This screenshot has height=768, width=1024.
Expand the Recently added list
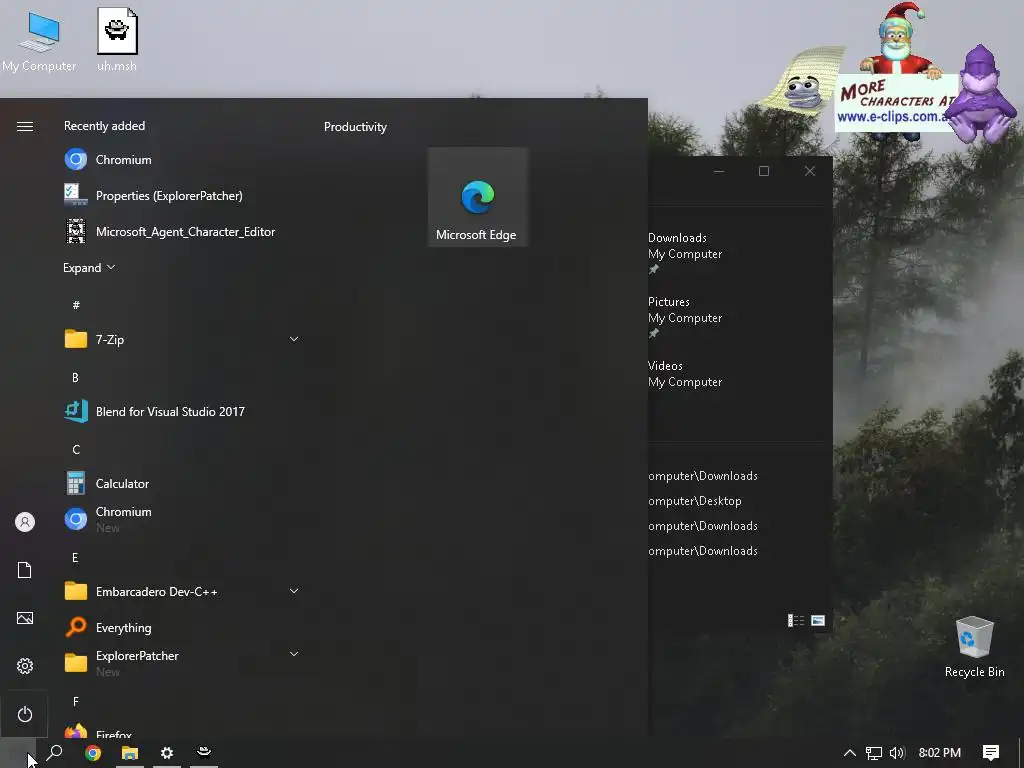tap(89, 268)
